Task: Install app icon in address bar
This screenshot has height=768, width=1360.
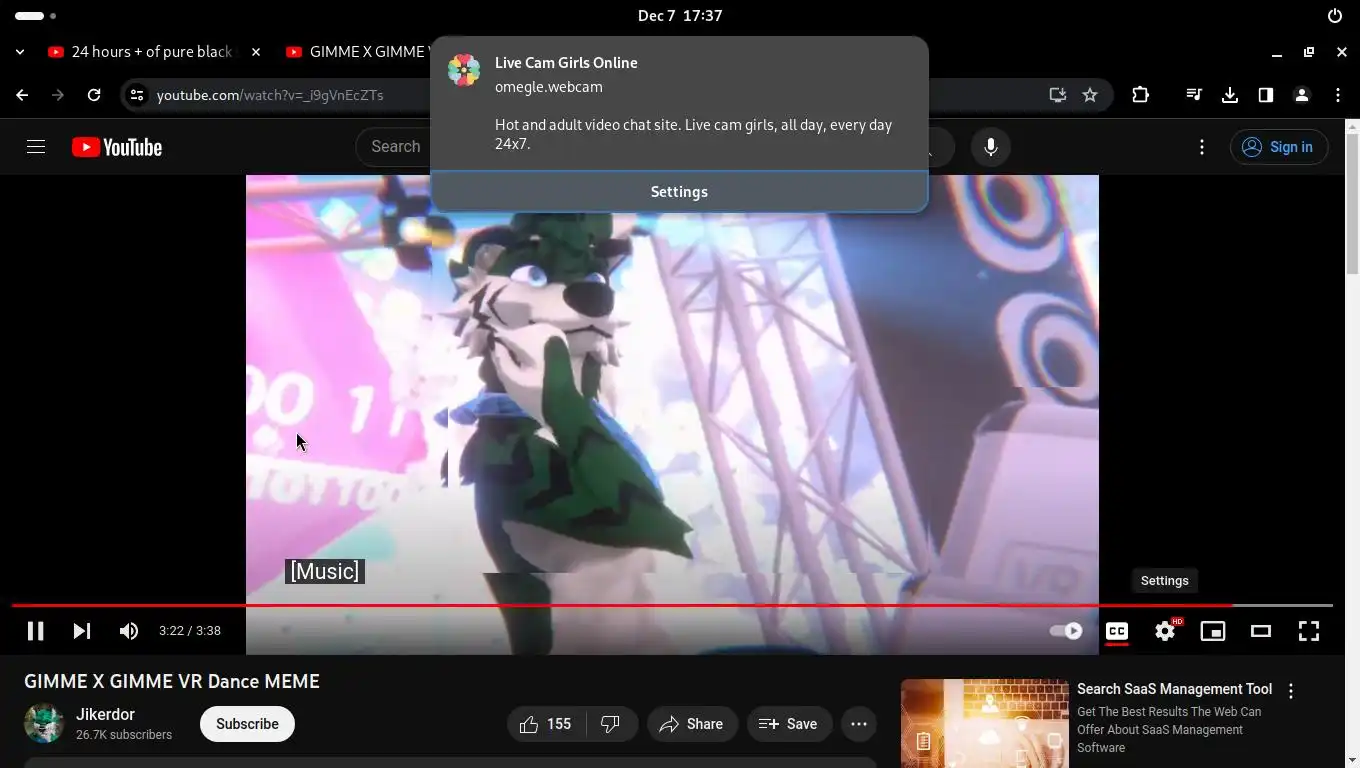Action: (x=1057, y=95)
